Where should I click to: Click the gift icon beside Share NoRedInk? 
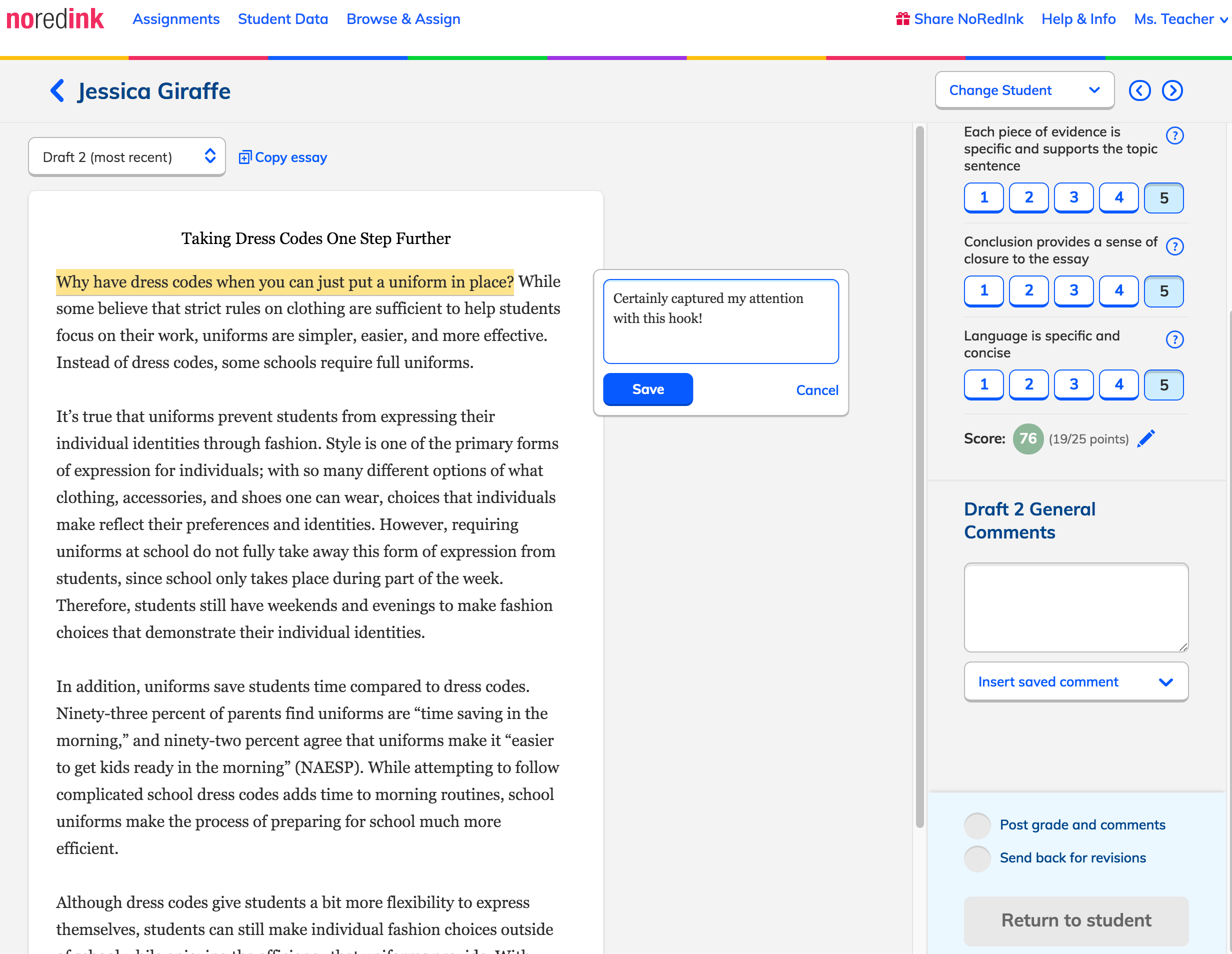902,18
